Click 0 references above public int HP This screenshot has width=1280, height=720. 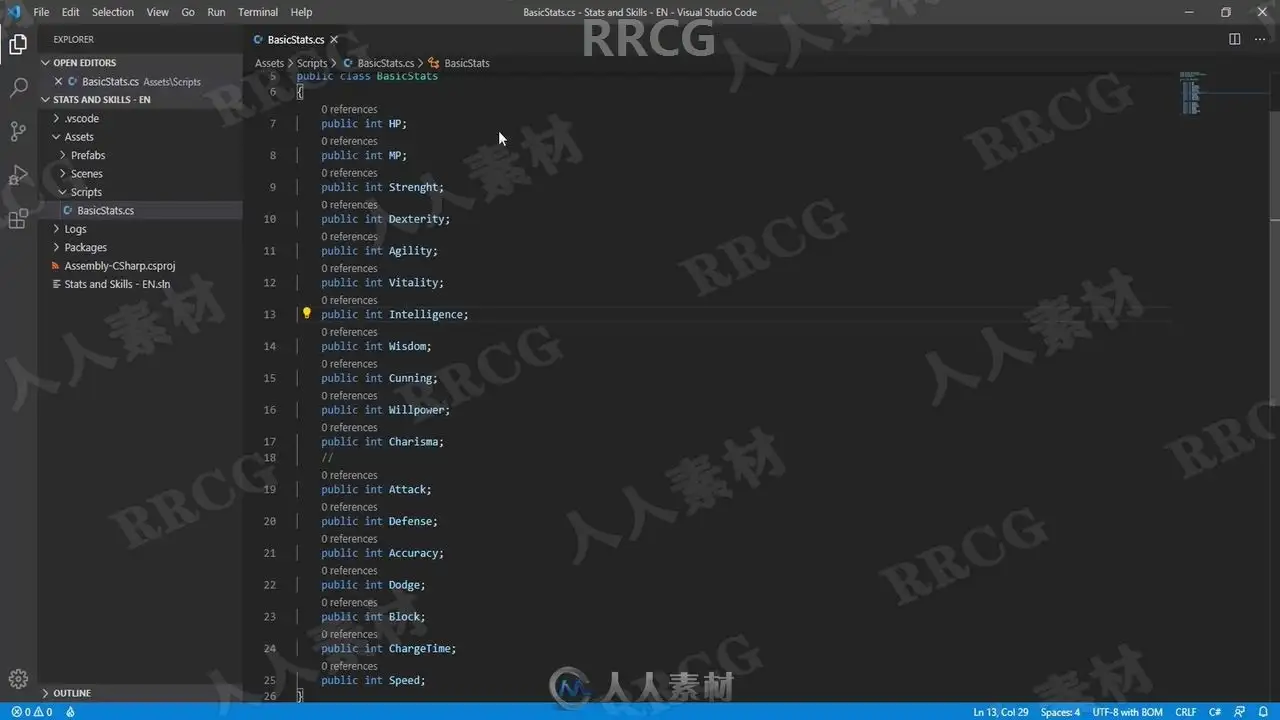[349, 109]
